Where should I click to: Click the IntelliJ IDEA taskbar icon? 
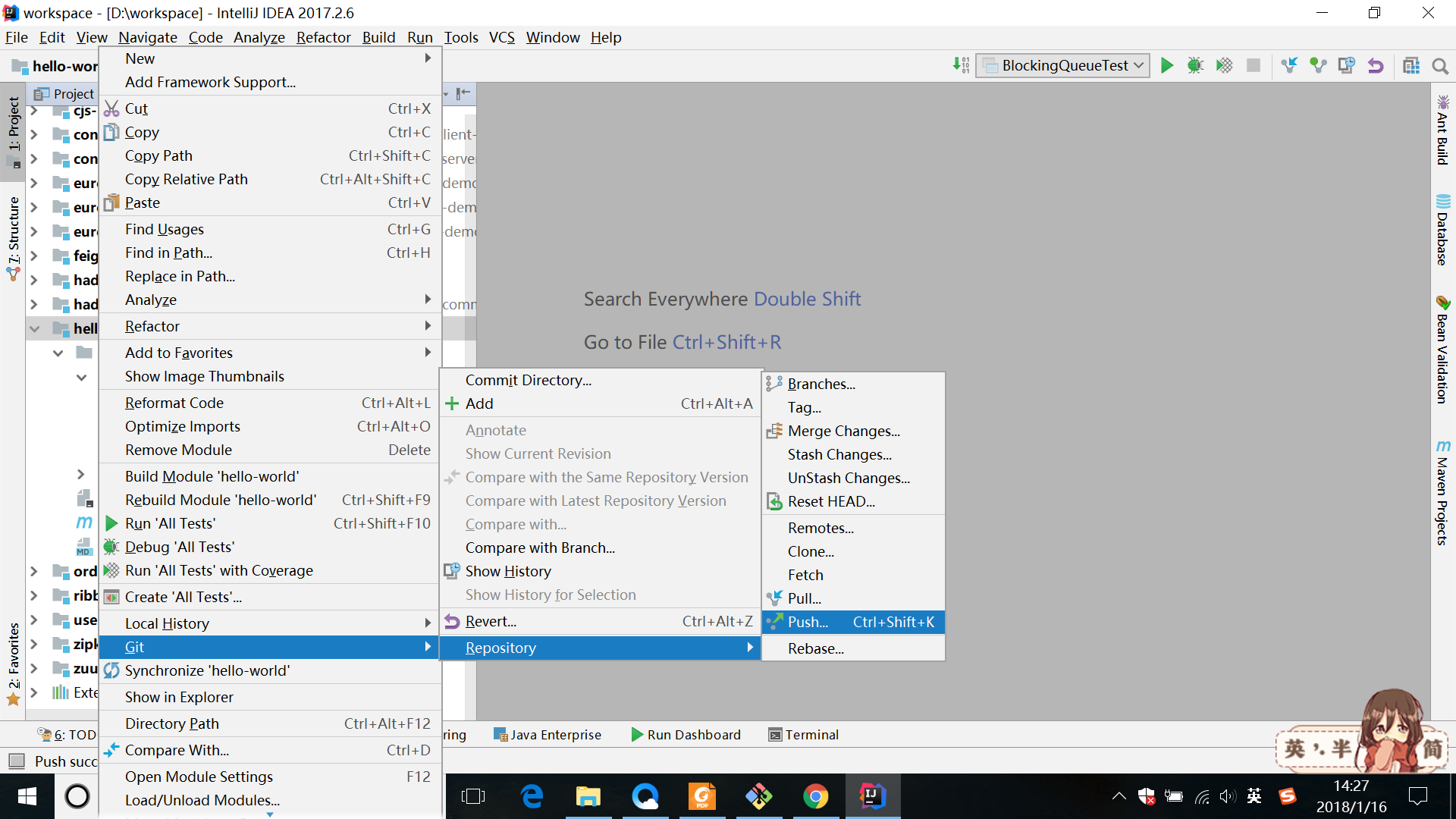pyautogui.click(x=872, y=796)
